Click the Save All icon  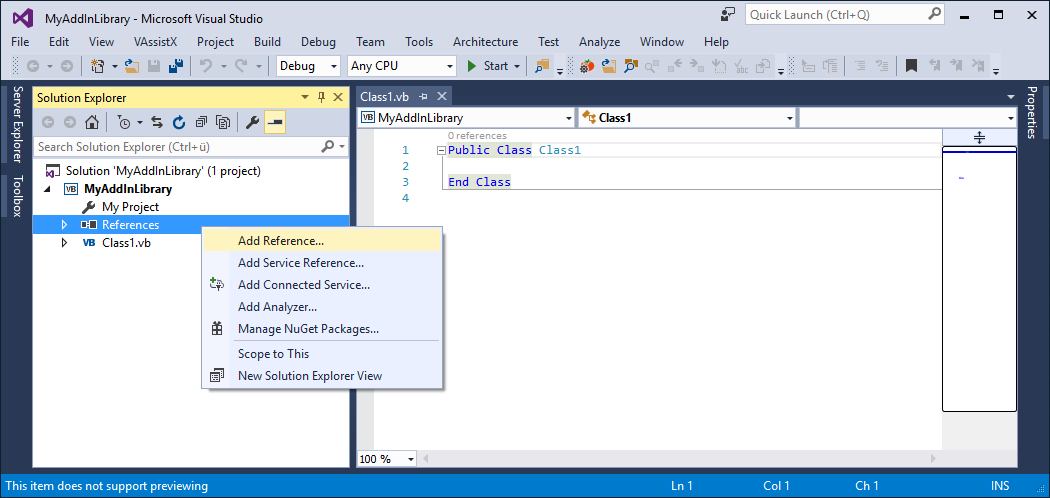point(175,66)
